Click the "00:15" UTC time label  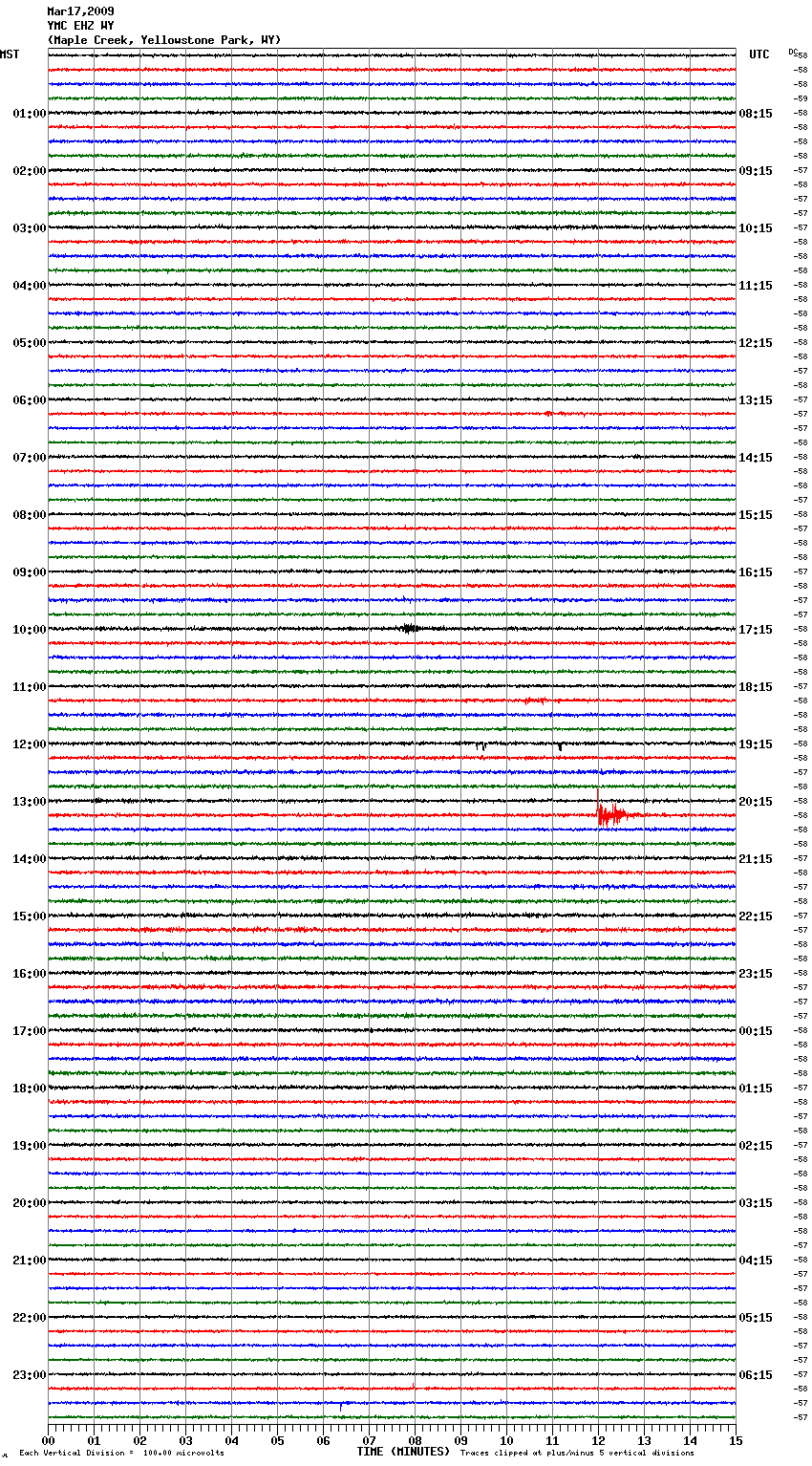pyautogui.click(x=756, y=1031)
